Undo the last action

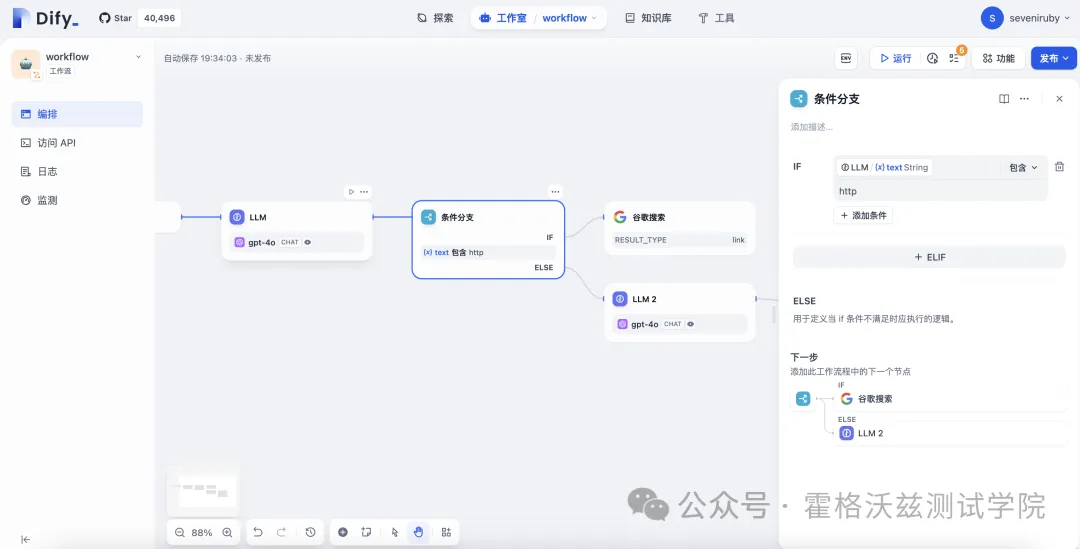pyautogui.click(x=258, y=532)
